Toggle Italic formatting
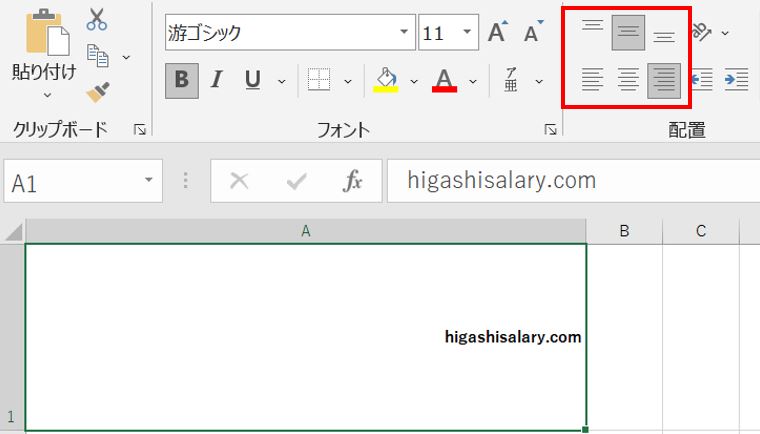This screenshot has width=760, height=434. 216,80
